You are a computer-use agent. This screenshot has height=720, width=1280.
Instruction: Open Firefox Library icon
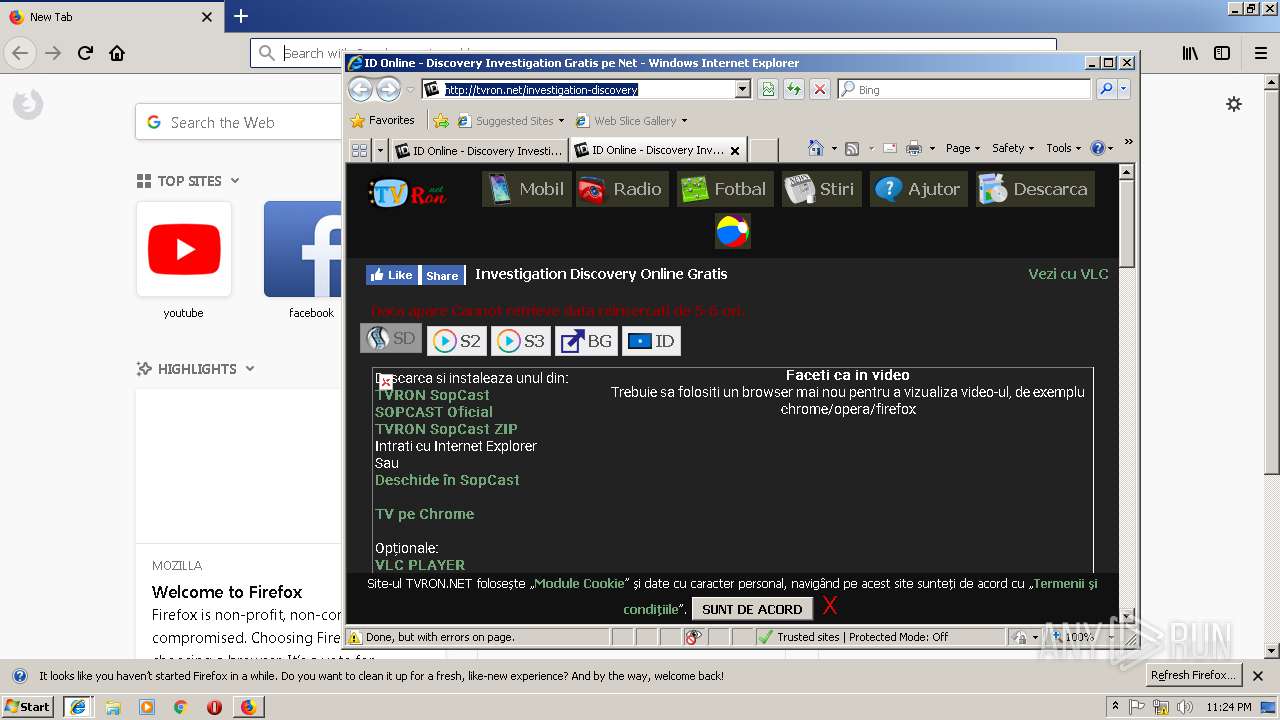[1190, 53]
